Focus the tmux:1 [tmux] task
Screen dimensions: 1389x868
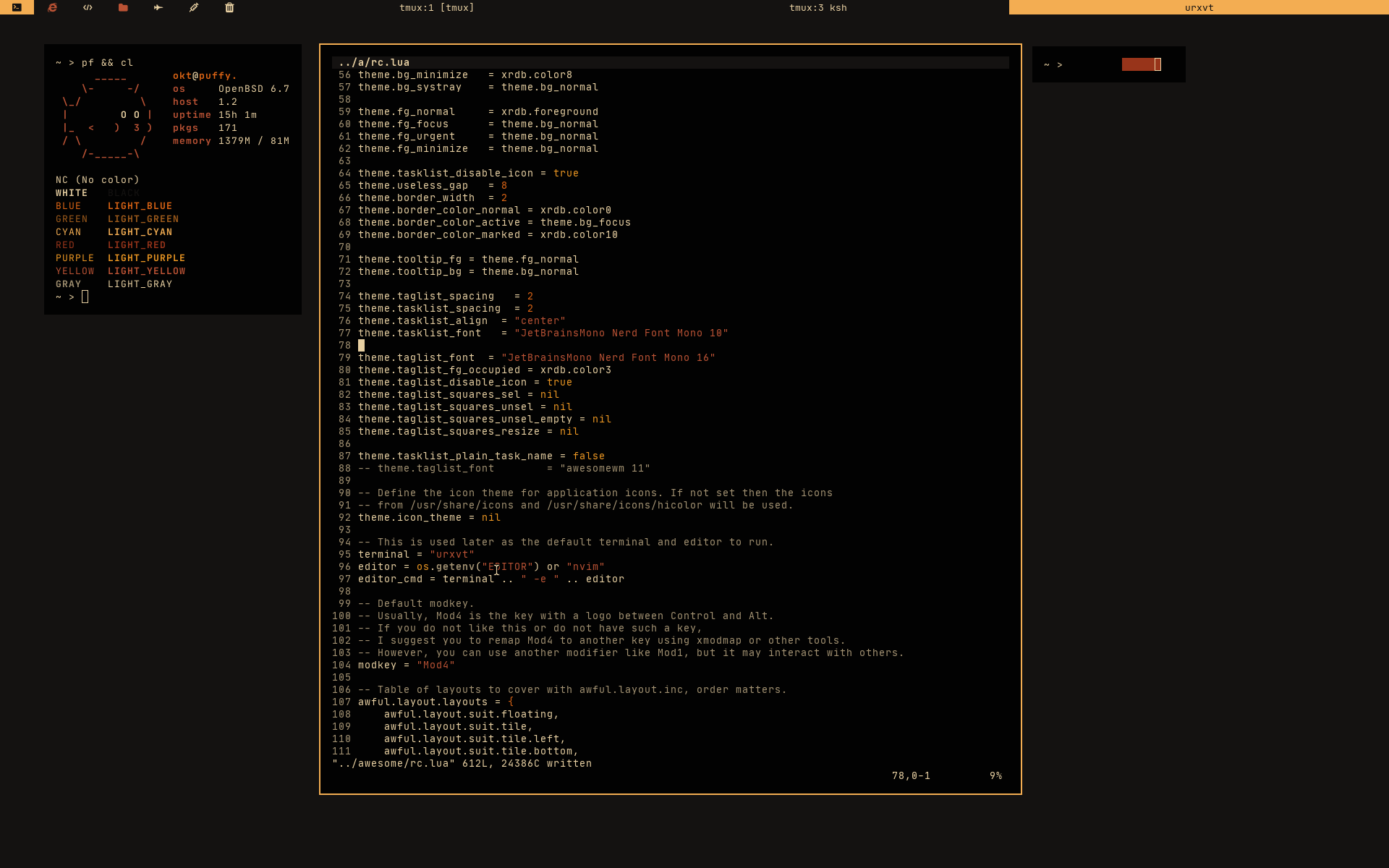(437, 7)
